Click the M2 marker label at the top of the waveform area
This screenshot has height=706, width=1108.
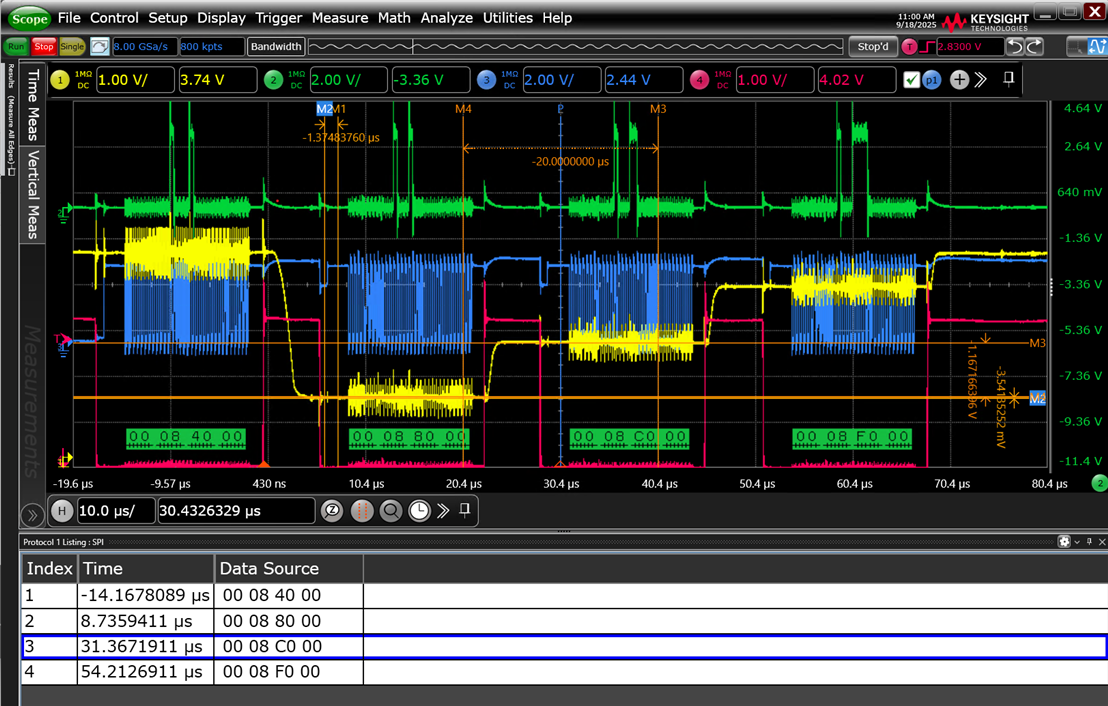click(x=324, y=109)
